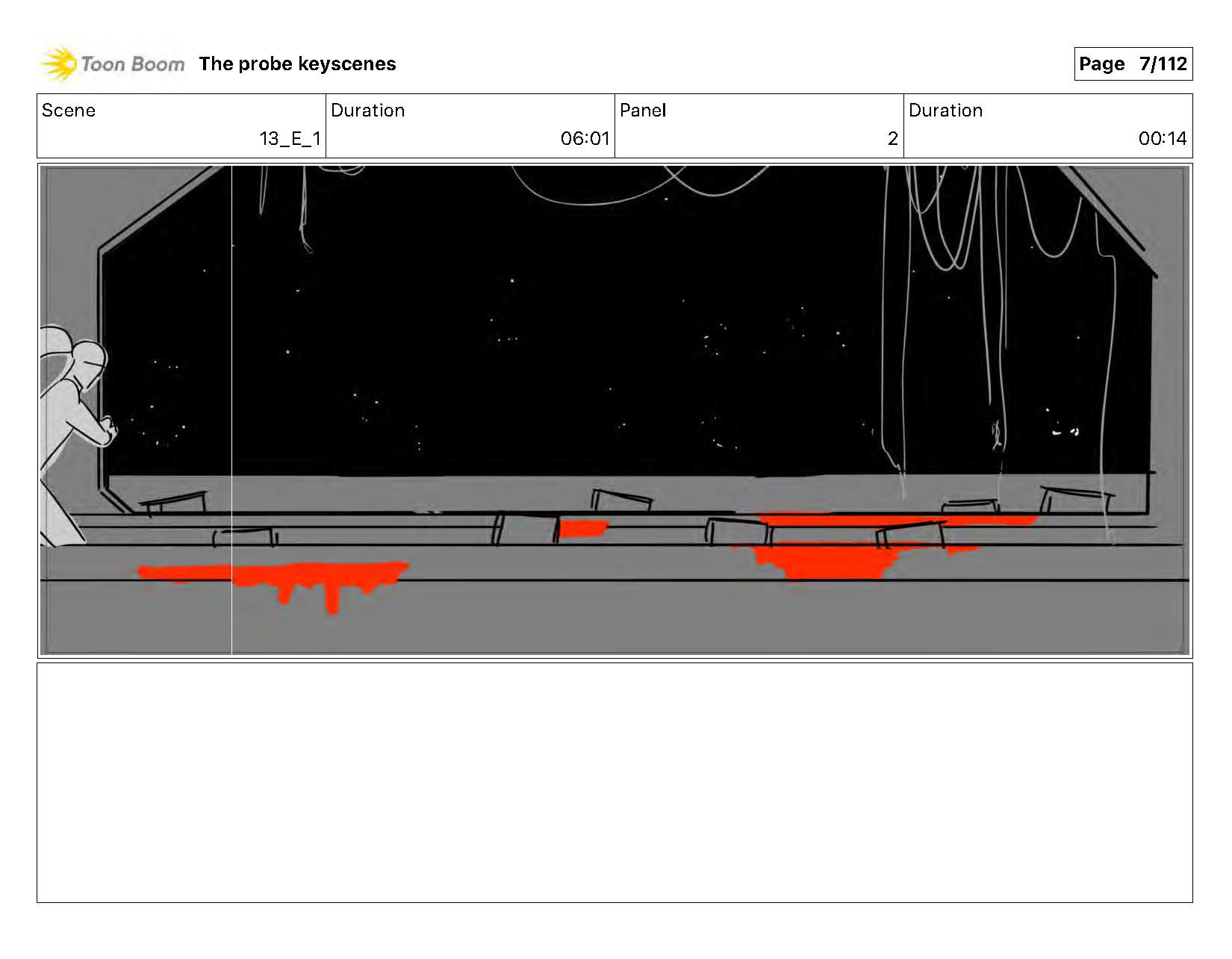Click the storyboard panel drawing thumbnail

click(615, 411)
